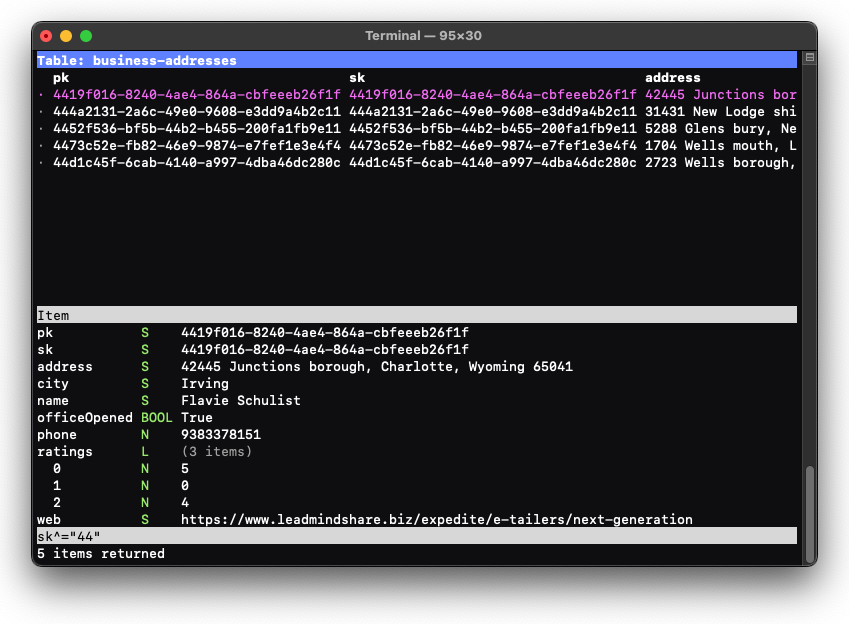Click the Table: business-addresses title bar
The width and height of the screenshot is (849, 624).
click(137, 61)
